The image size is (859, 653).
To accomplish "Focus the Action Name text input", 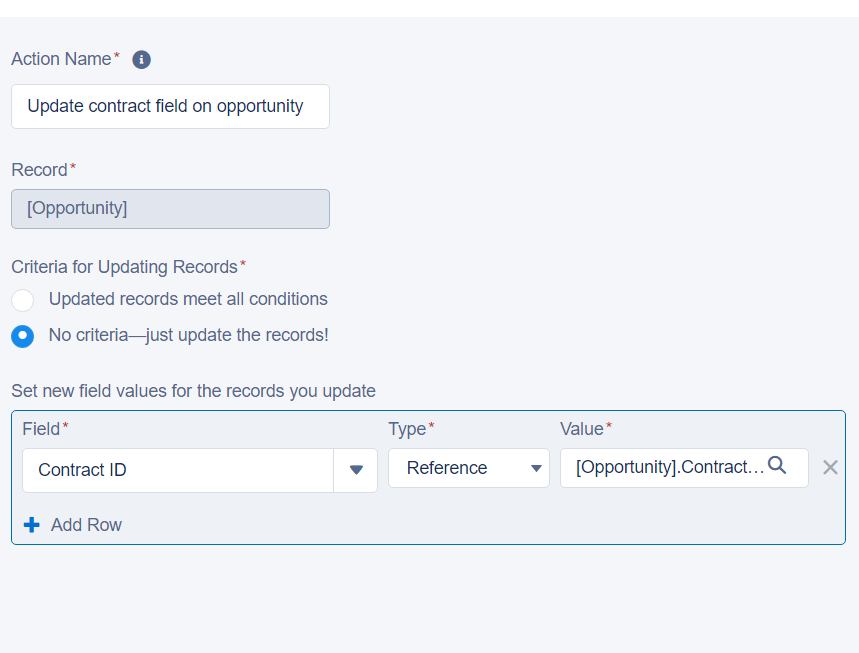I will pyautogui.click(x=170, y=106).
